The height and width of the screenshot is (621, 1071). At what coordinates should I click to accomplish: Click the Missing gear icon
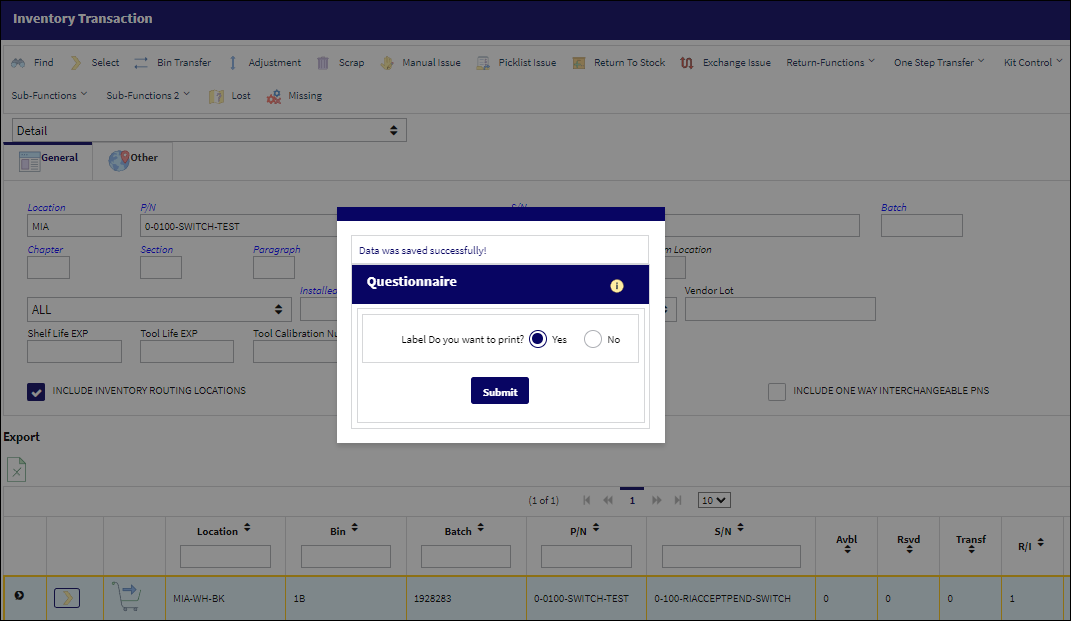point(274,96)
